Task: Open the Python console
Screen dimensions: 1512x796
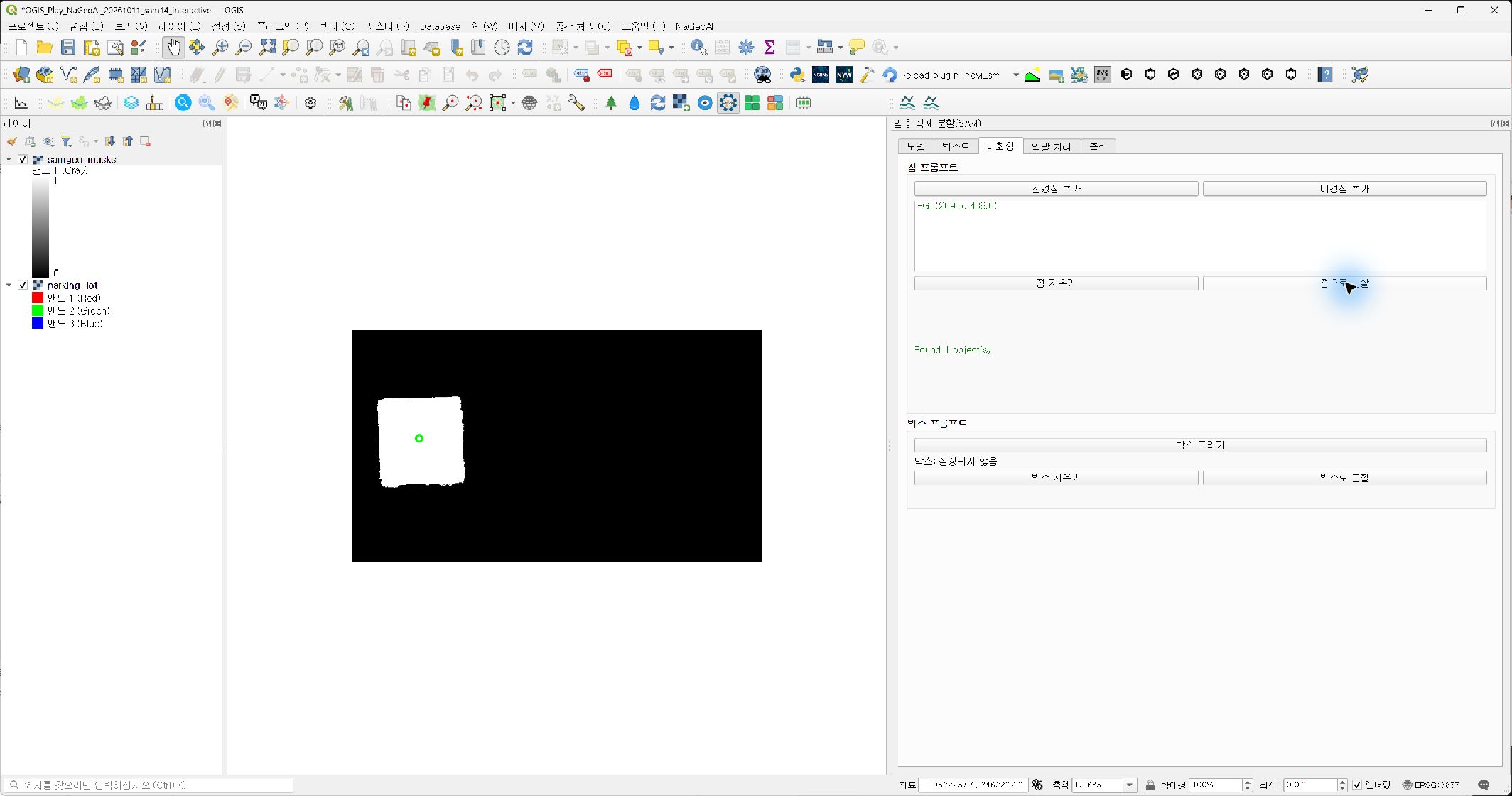Action: (797, 75)
